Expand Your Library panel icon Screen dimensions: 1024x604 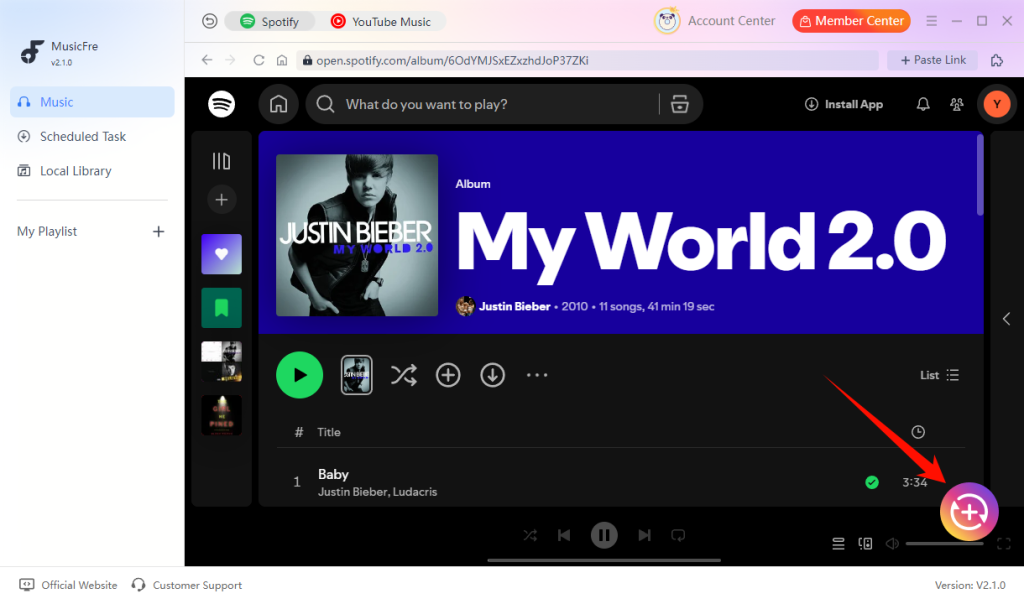pos(221,161)
